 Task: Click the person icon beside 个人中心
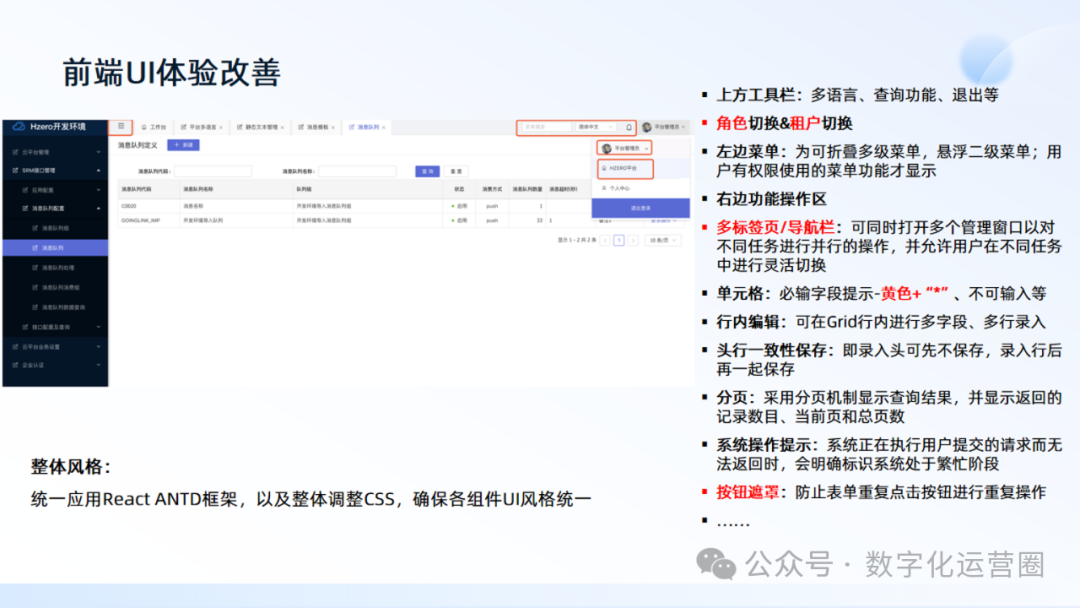[x=604, y=188]
